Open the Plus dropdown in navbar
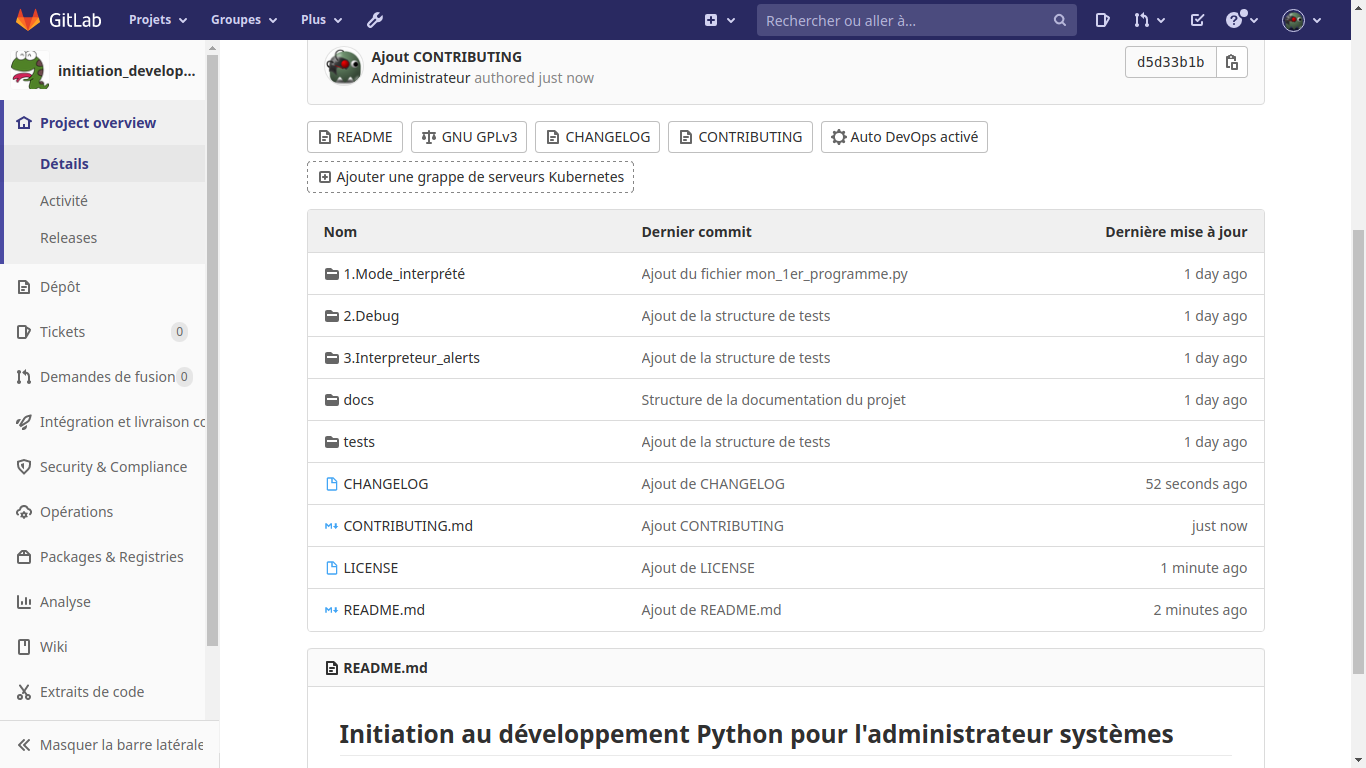Viewport: 1366px width, 768px height. [x=321, y=20]
